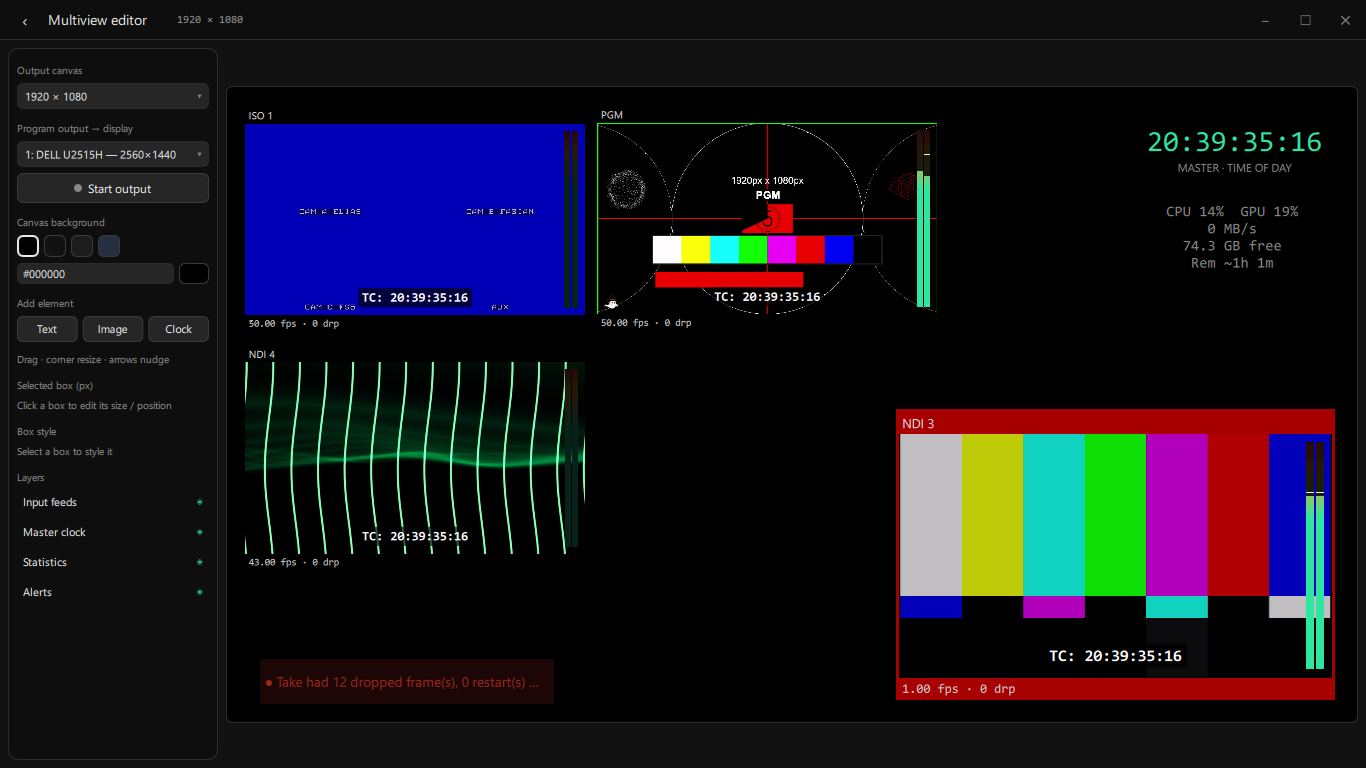Select the PGM test pattern tile
This screenshot has width=1366, height=768.
[767, 219]
